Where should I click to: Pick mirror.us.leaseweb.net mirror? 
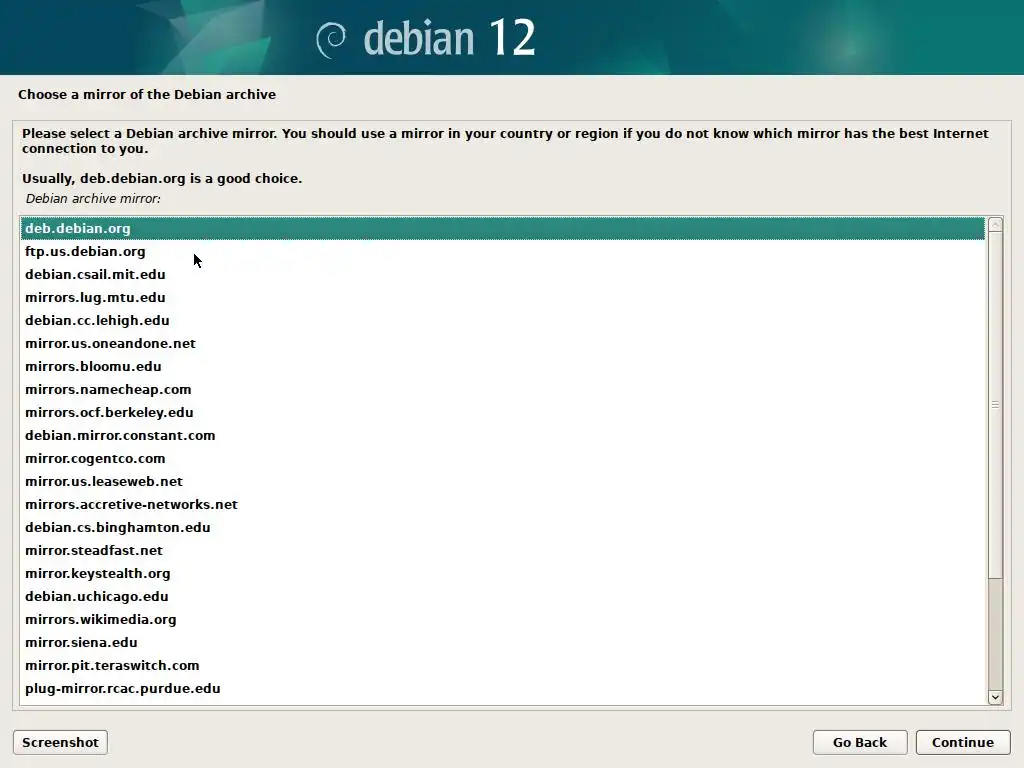[502, 481]
